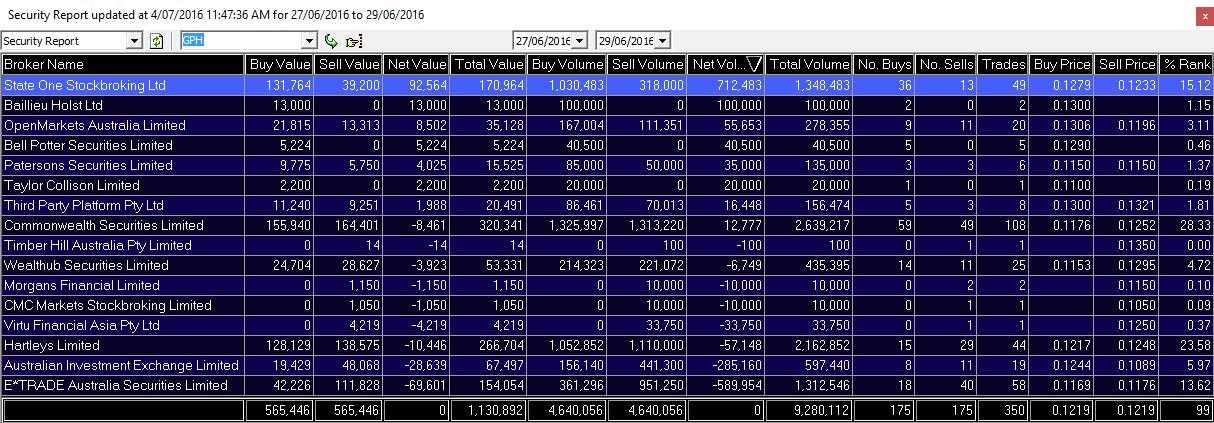This screenshot has height=423, width=1214.
Task: Click the % Rank value 28.33
Action: tap(1194, 226)
